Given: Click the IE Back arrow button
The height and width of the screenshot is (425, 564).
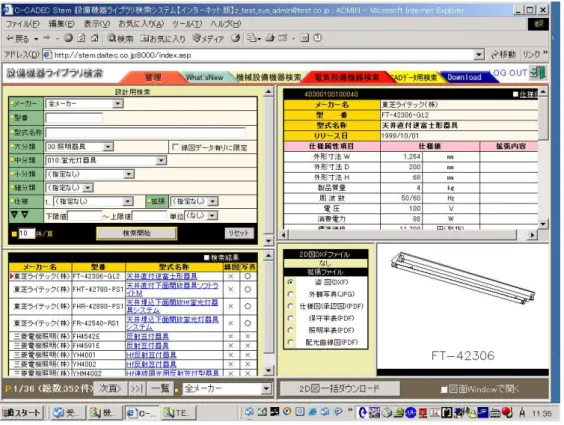Looking at the screenshot, I should point(18,38).
